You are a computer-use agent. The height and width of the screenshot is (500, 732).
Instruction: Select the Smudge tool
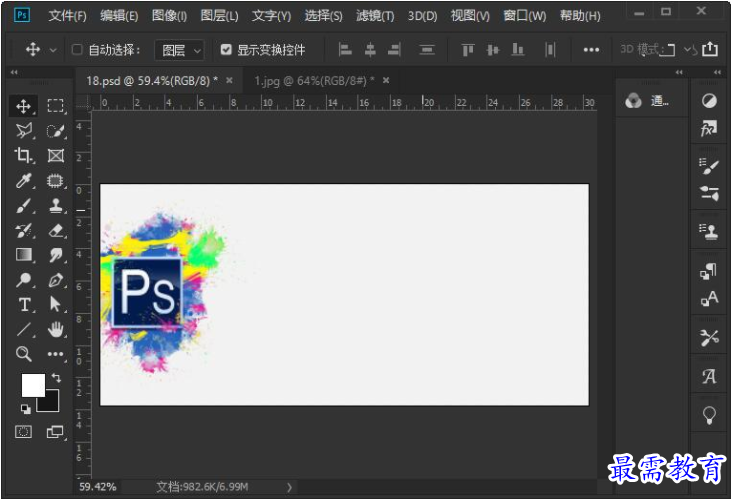(x=56, y=255)
